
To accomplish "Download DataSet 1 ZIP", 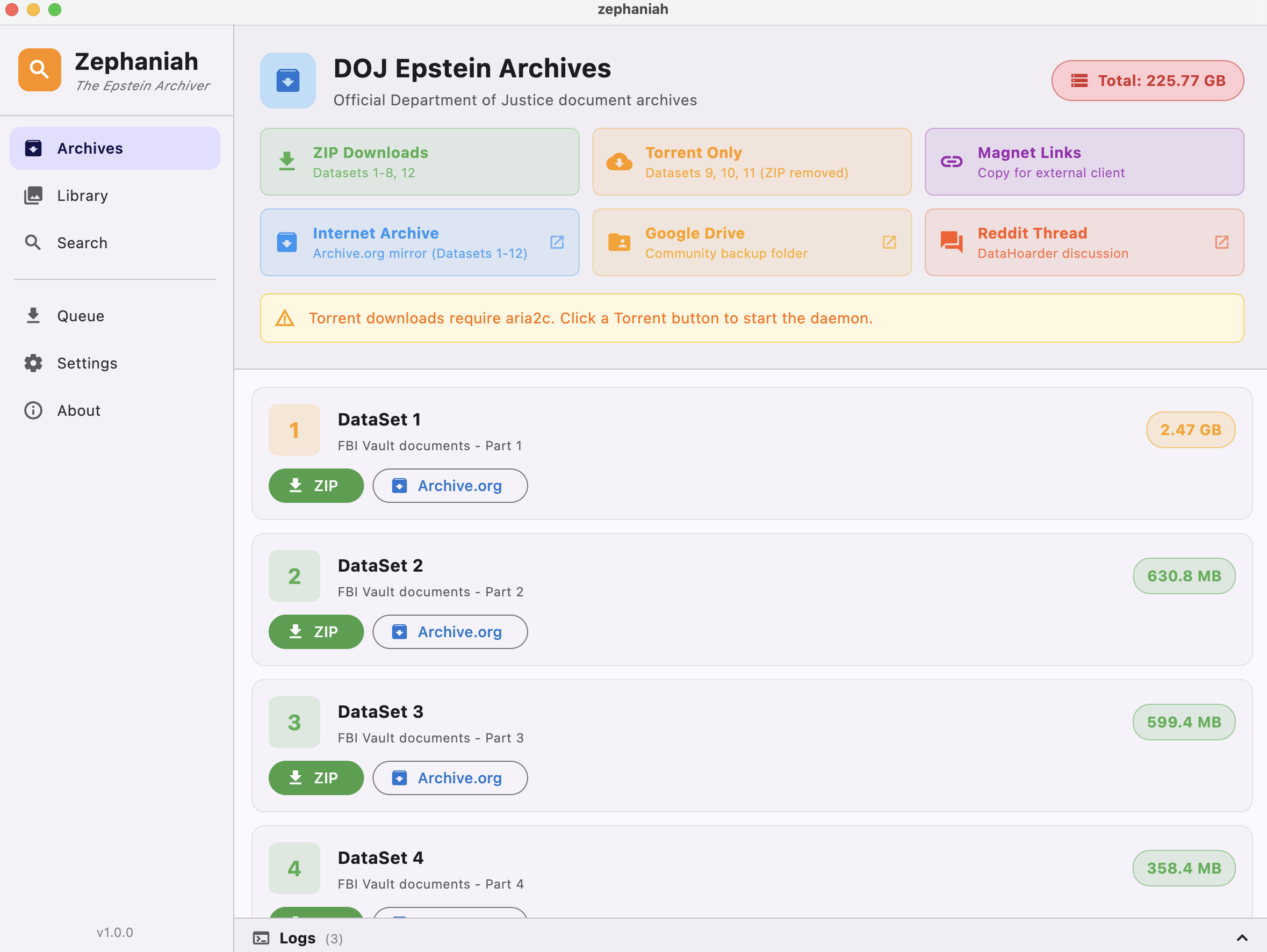I will 315,486.
